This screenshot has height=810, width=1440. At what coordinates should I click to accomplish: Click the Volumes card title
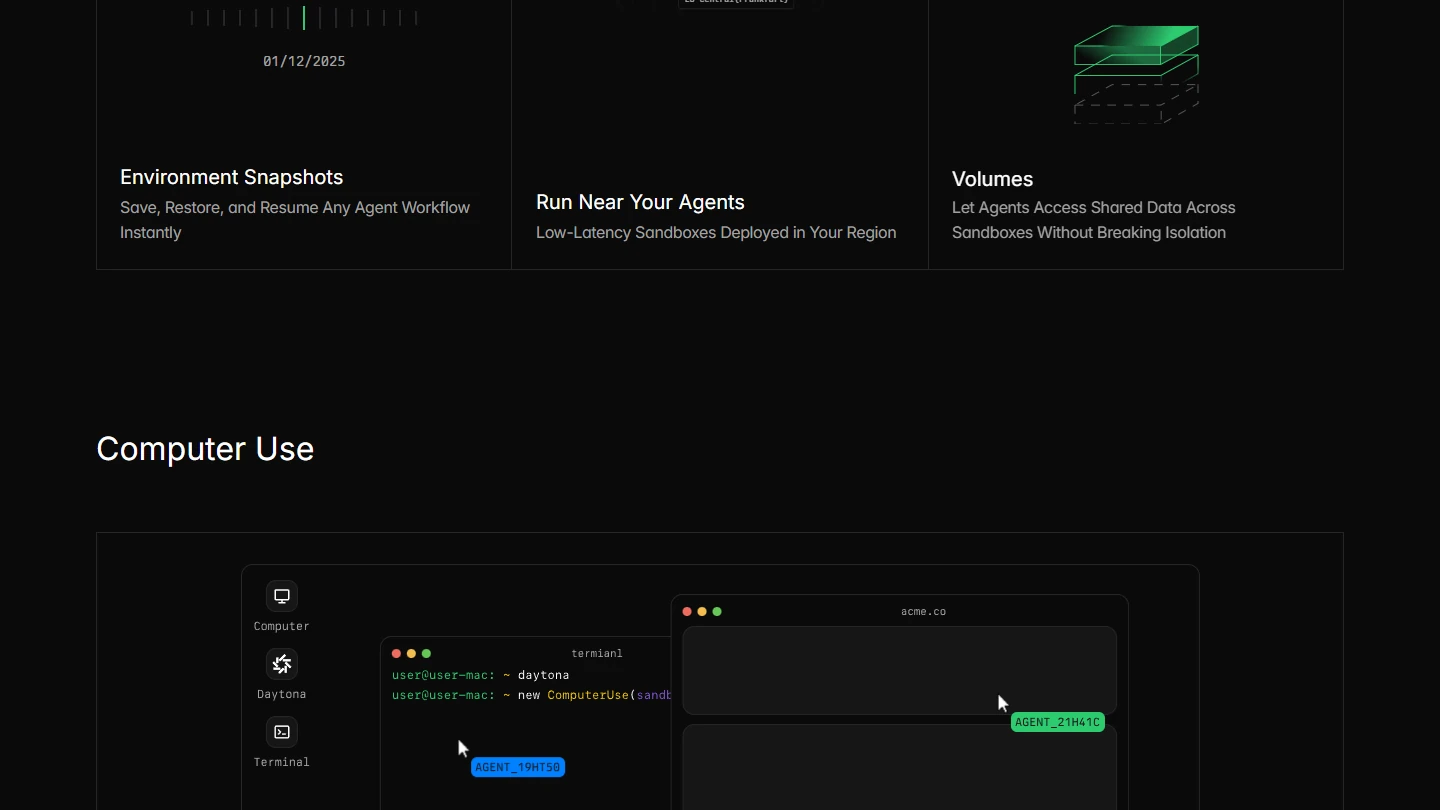(992, 179)
